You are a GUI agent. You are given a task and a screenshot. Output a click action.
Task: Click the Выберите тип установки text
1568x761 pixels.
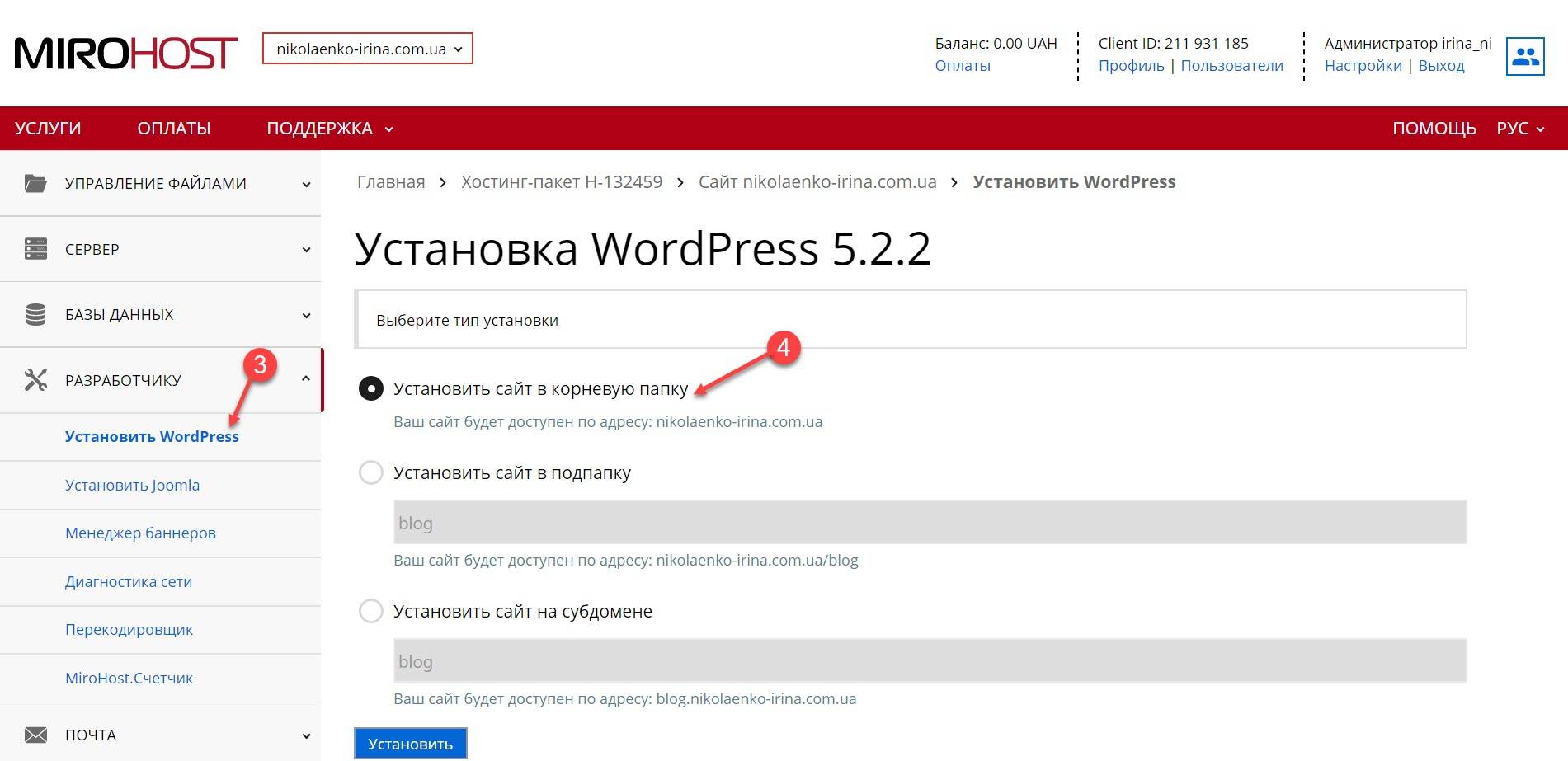pos(467,320)
